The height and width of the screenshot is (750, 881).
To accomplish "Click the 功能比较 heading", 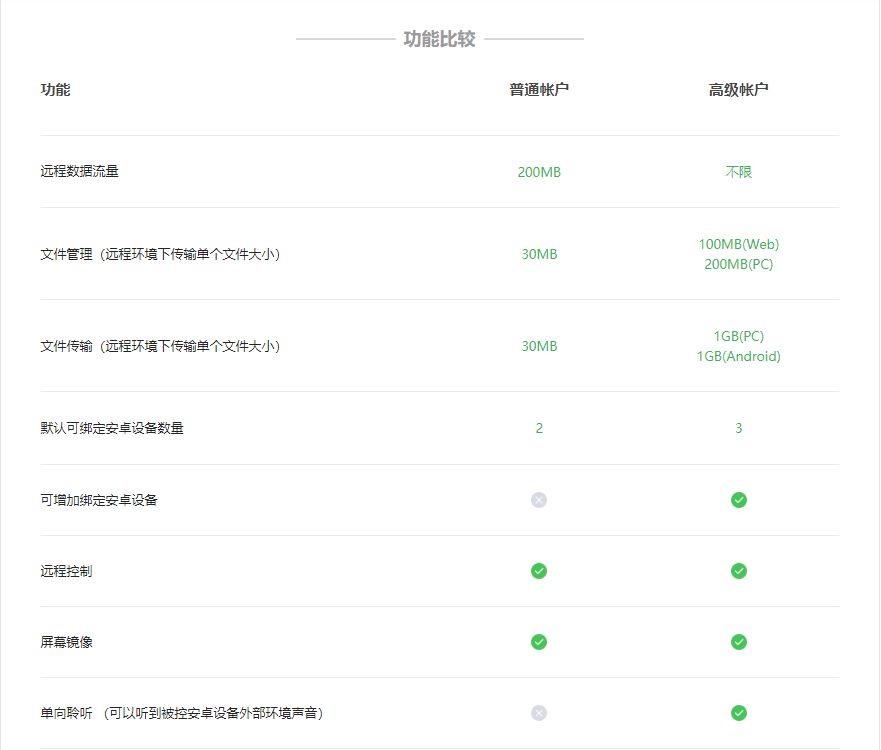I will pos(439,39).
